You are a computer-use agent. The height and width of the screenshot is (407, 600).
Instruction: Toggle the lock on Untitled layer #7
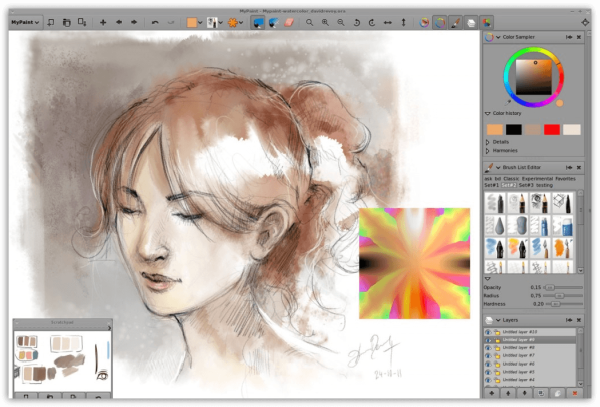point(496,355)
